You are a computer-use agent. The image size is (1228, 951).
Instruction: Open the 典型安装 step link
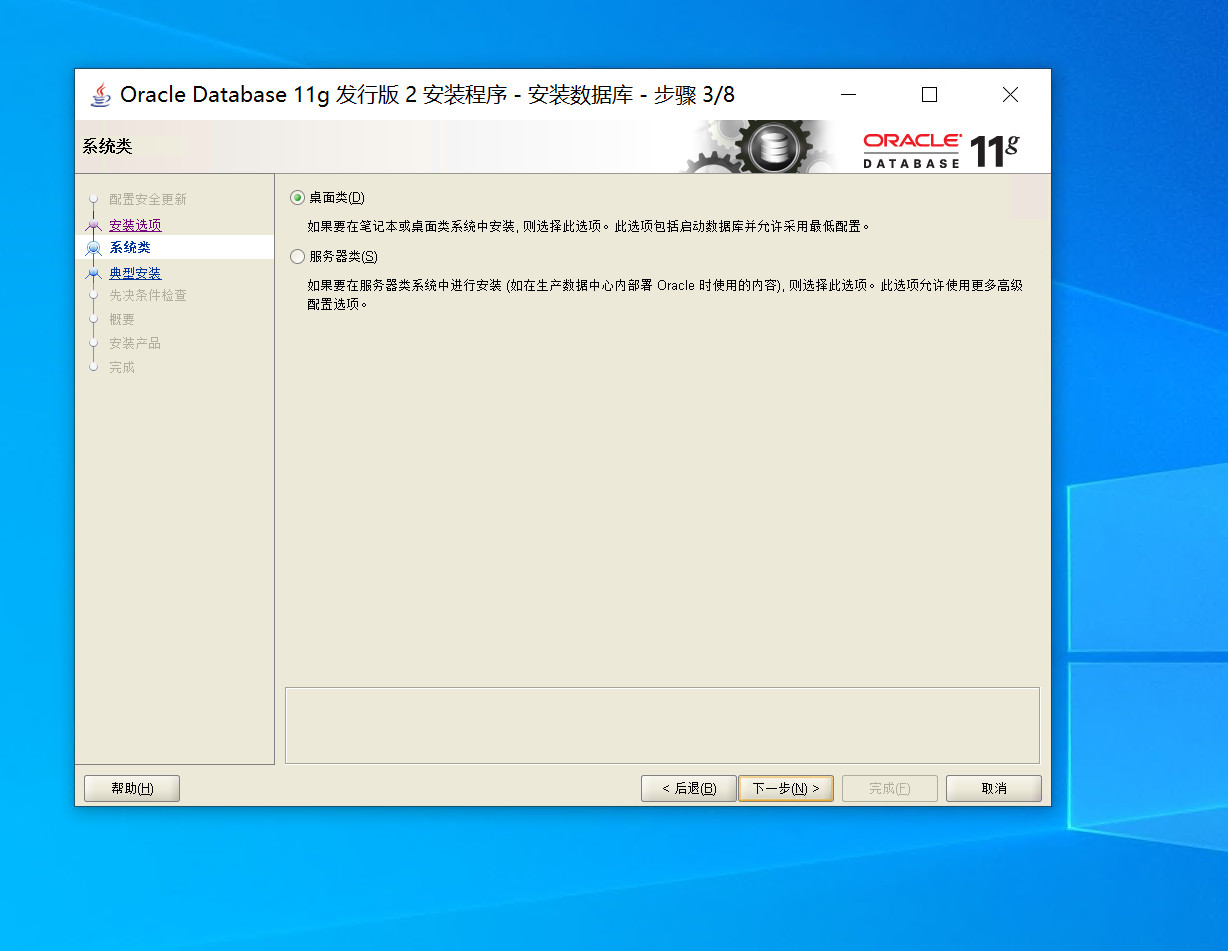tap(135, 273)
